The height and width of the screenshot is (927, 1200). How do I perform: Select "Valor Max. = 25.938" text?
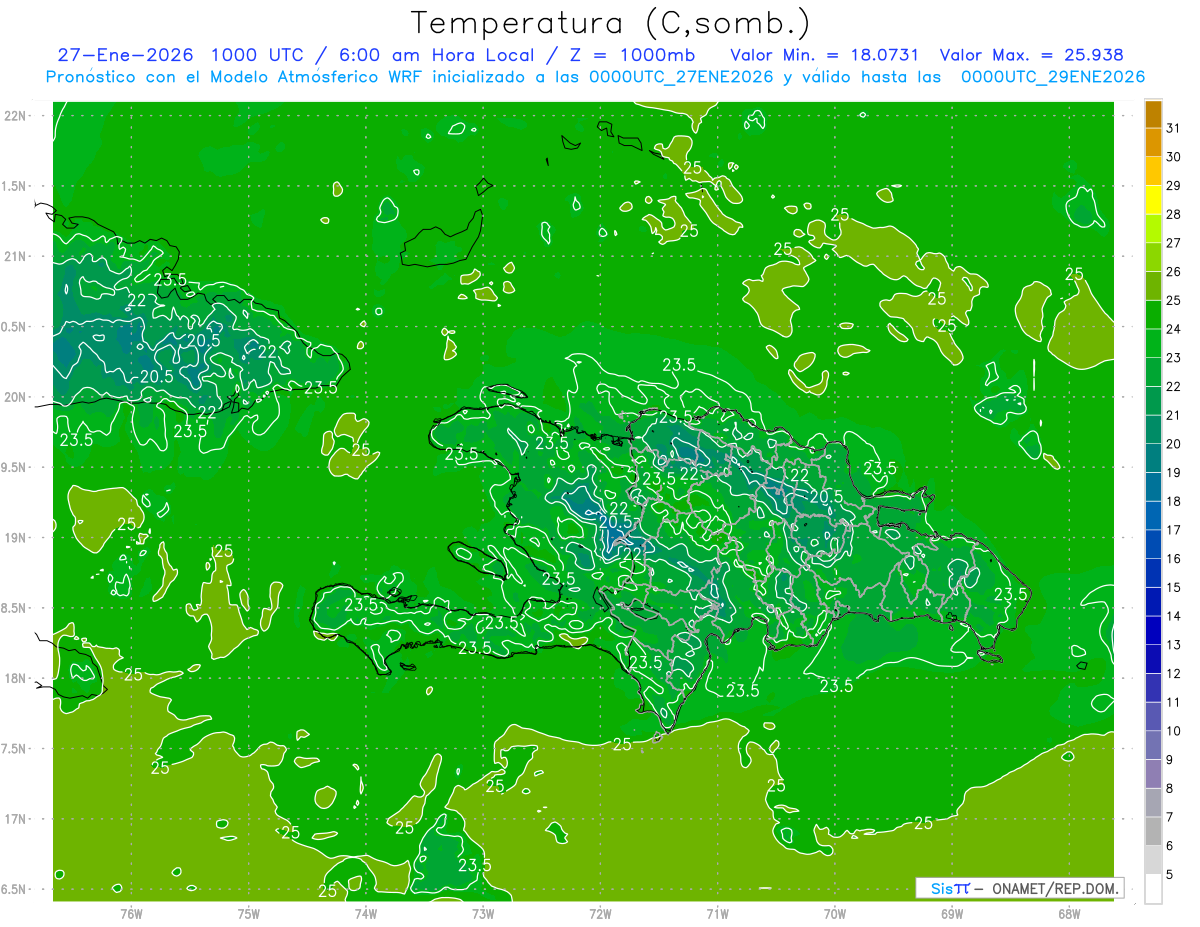pos(1031,55)
